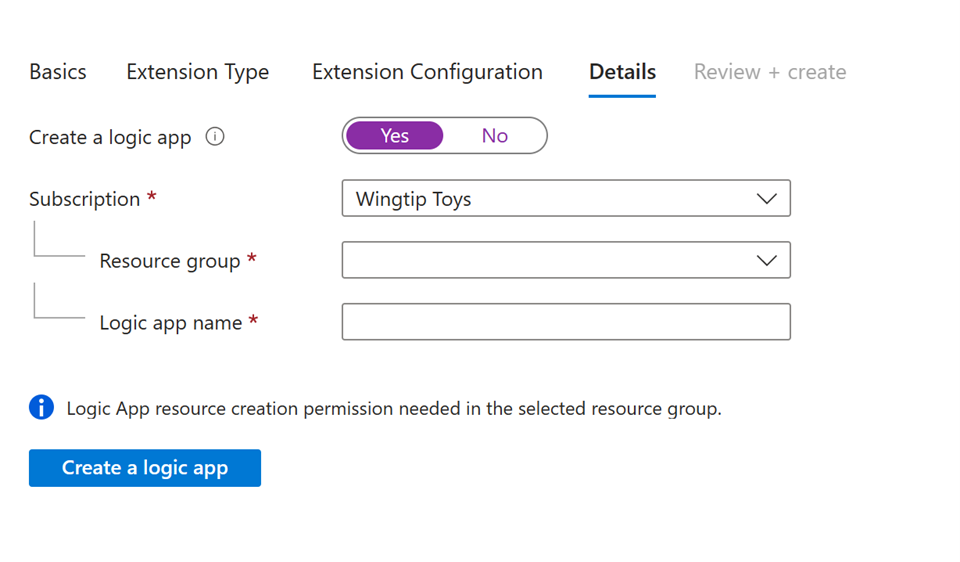Click the Create a logic app label text

point(110,137)
